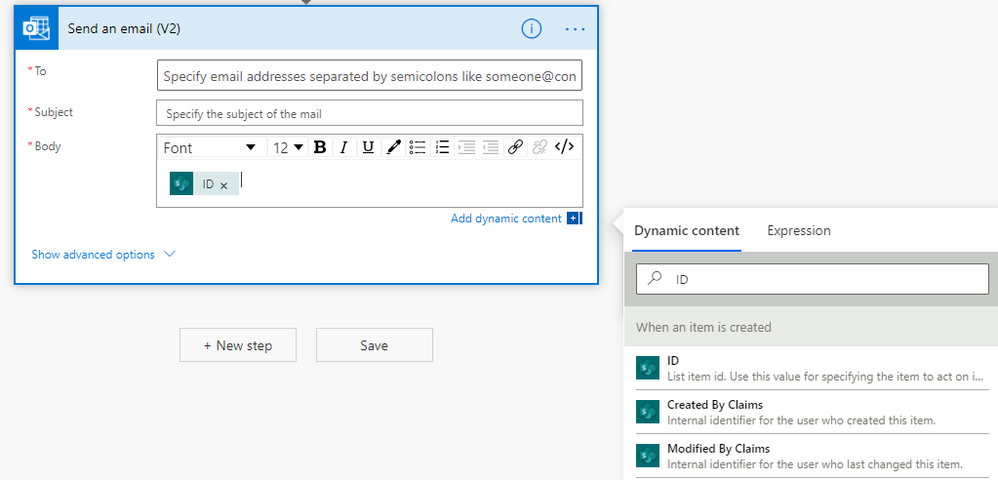Click the + New step button
This screenshot has height=480, width=998.
(238, 345)
